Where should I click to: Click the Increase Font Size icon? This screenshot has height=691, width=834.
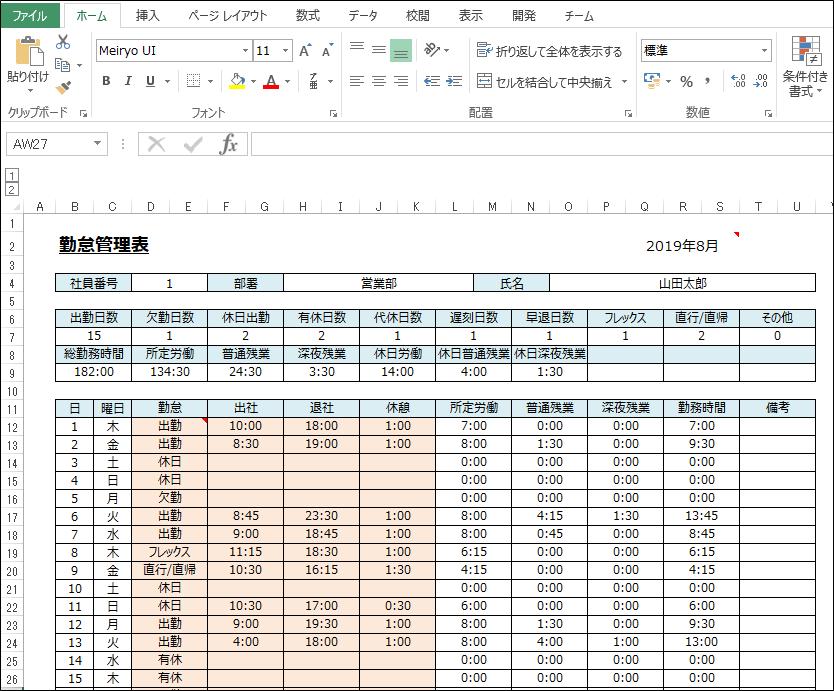point(306,48)
